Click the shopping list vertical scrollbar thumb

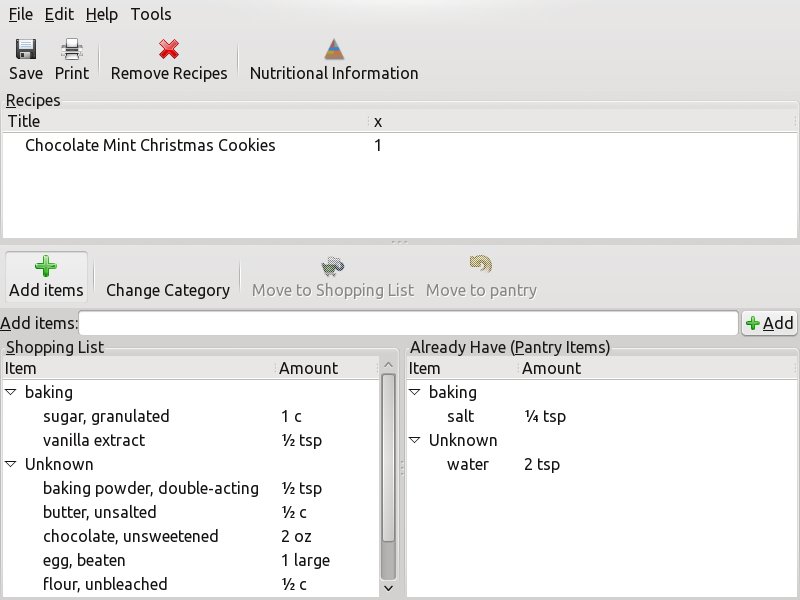[x=388, y=458]
